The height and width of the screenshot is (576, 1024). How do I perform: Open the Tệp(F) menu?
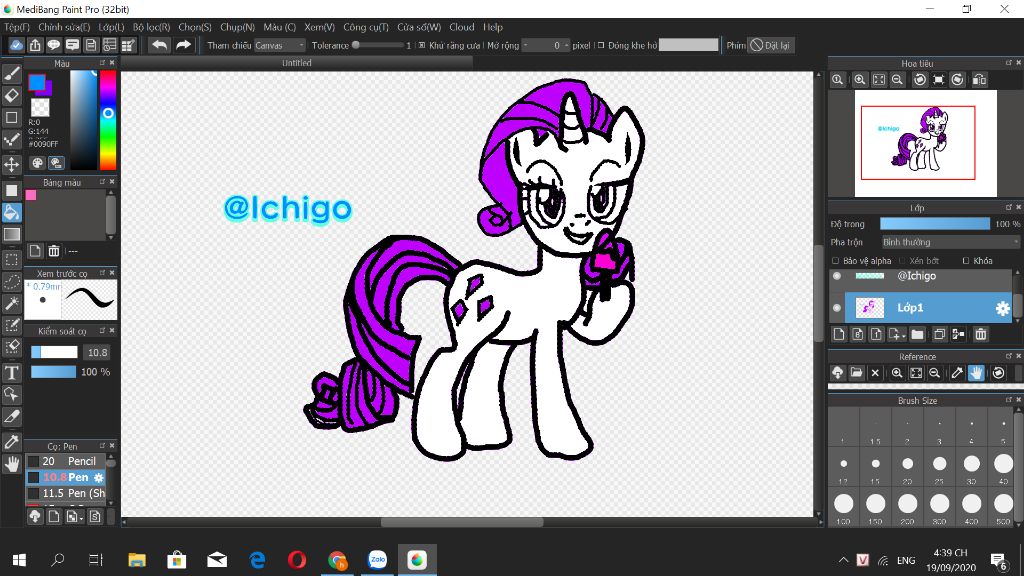(x=17, y=27)
